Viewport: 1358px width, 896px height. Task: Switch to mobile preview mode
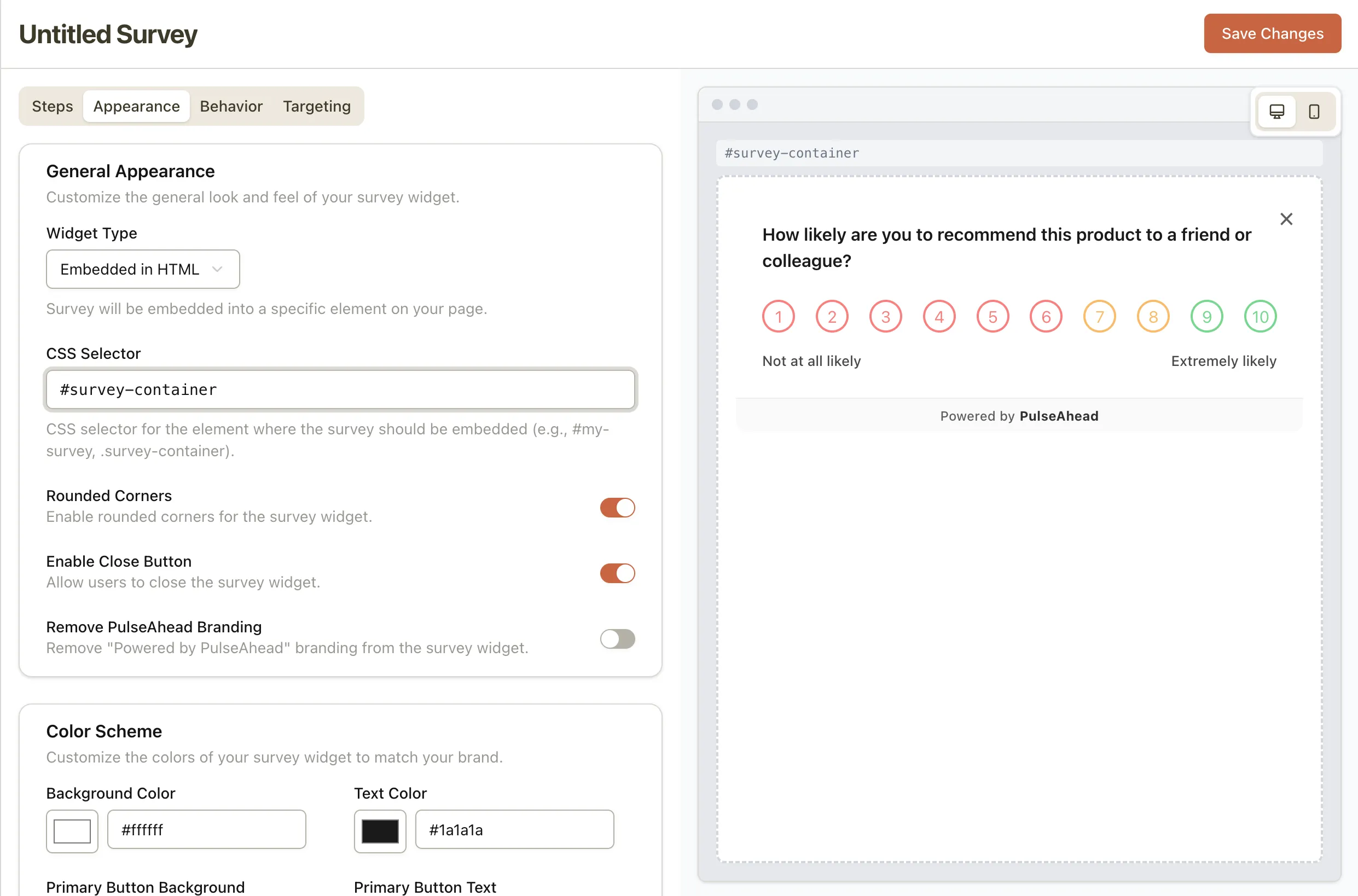1314,112
